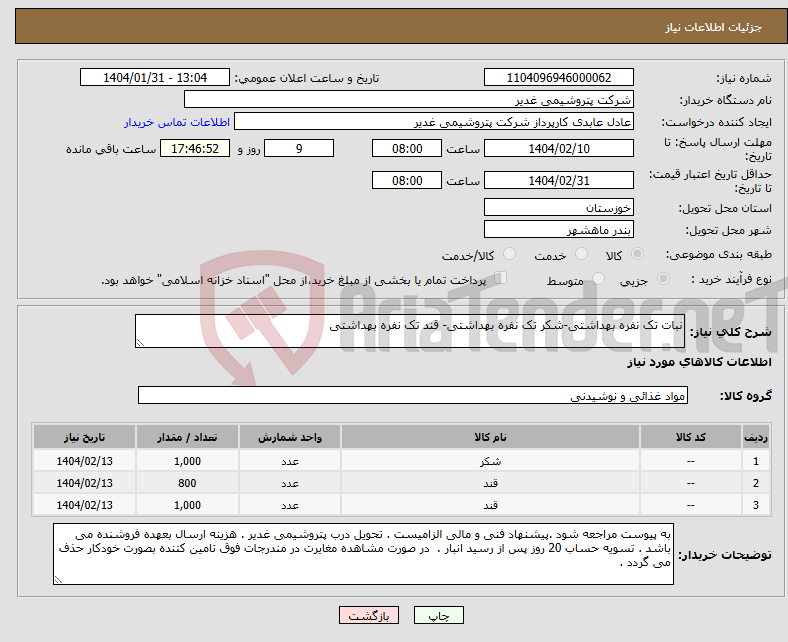
Task: Click the quantity 1,000 in row 1
Action: point(187,461)
